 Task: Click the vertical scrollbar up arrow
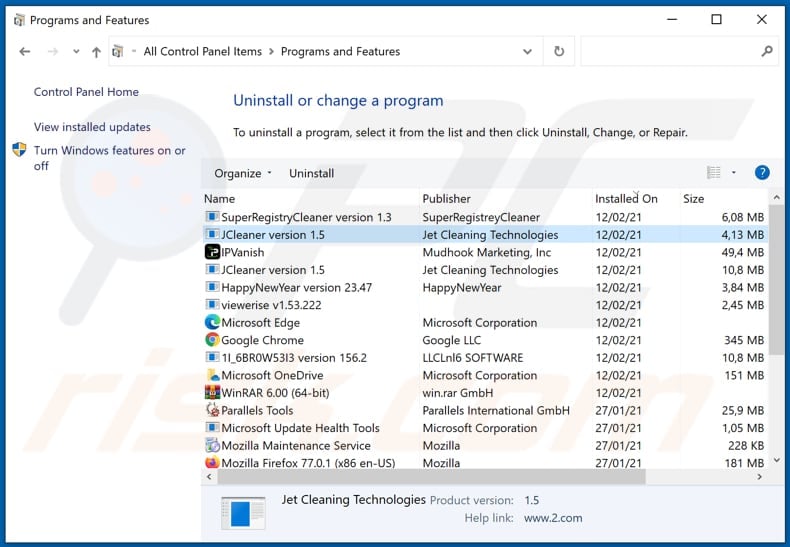pyautogui.click(x=776, y=197)
